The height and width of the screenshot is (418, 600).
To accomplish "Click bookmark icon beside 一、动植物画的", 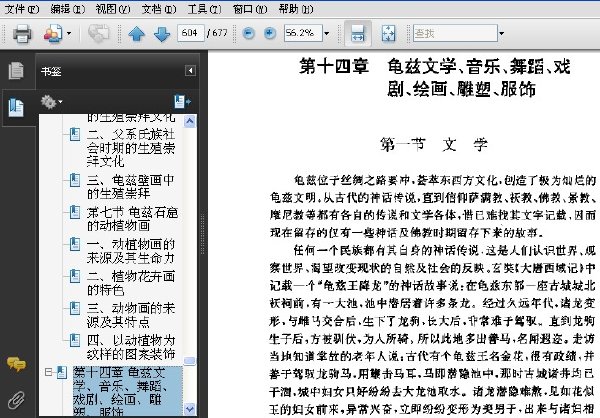I will coord(75,244).
